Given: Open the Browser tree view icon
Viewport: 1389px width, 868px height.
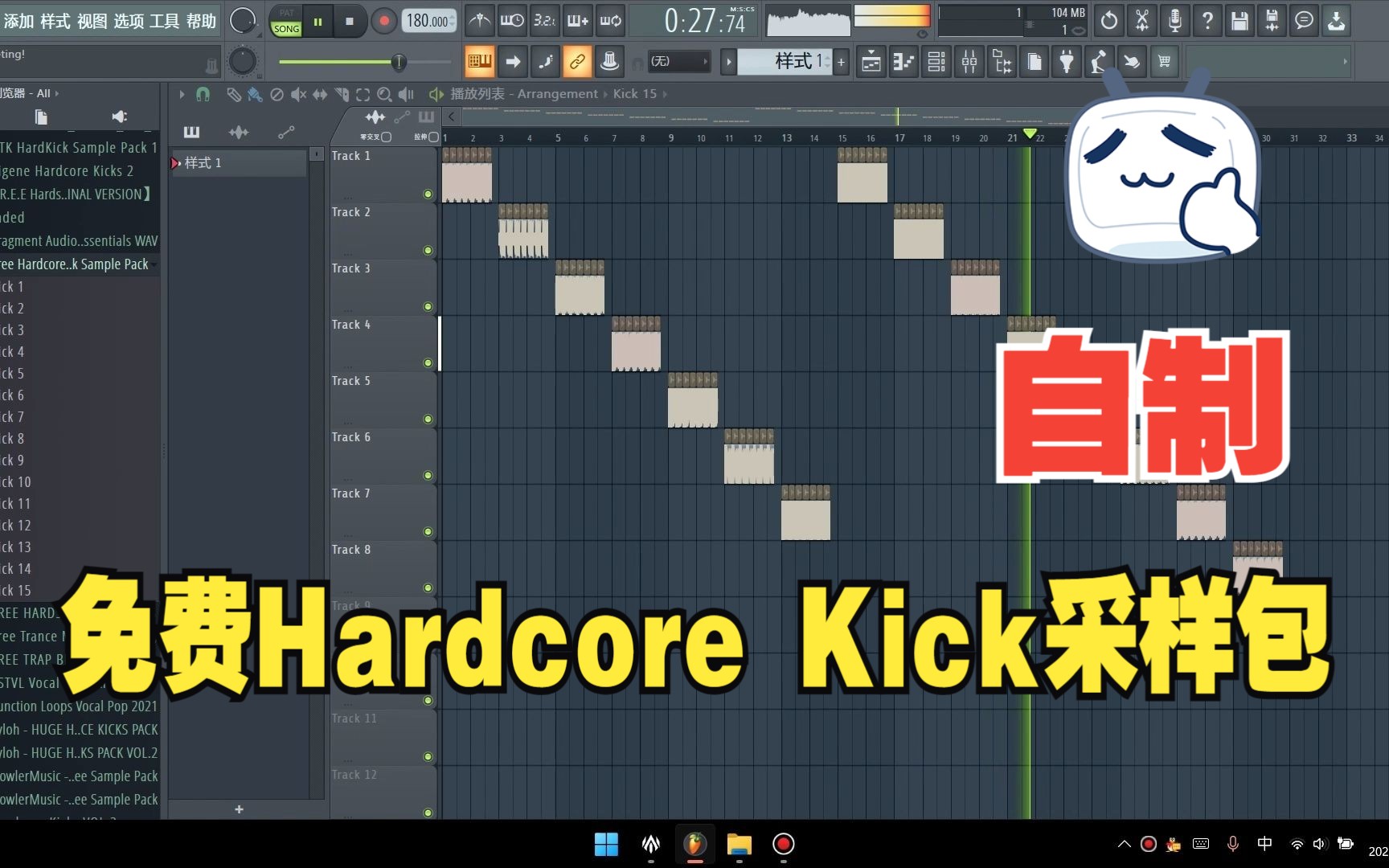Looking at the screenshot, I should click(x=1002, y=62).
